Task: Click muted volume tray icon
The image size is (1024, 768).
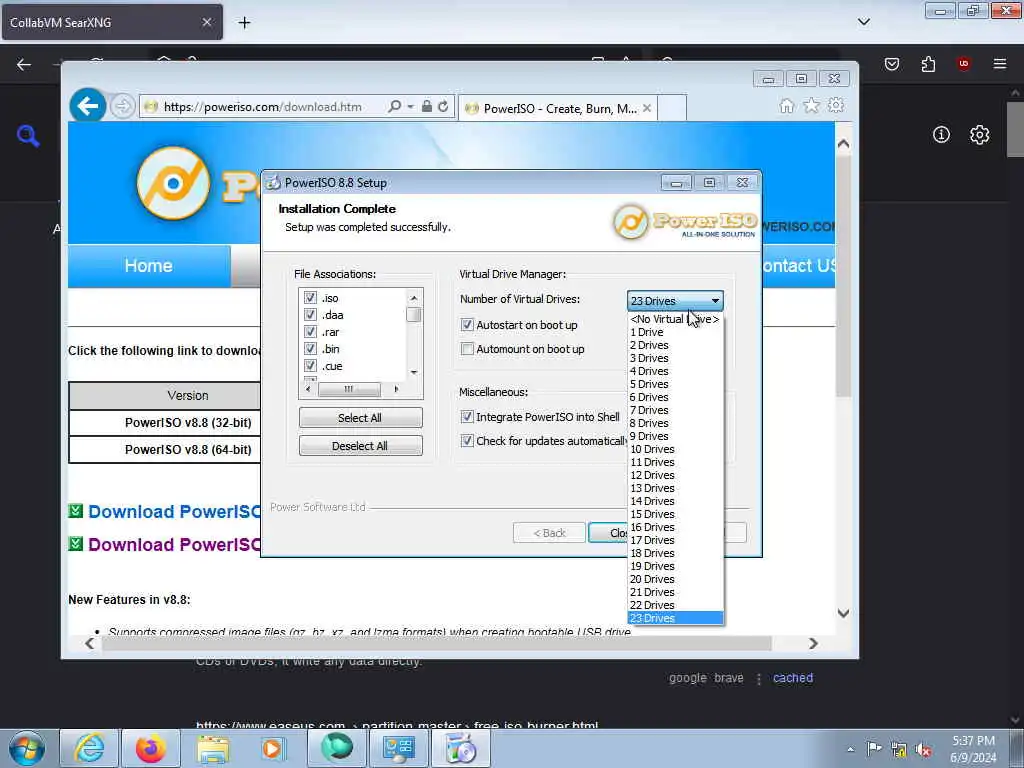Action: [923, 750]
